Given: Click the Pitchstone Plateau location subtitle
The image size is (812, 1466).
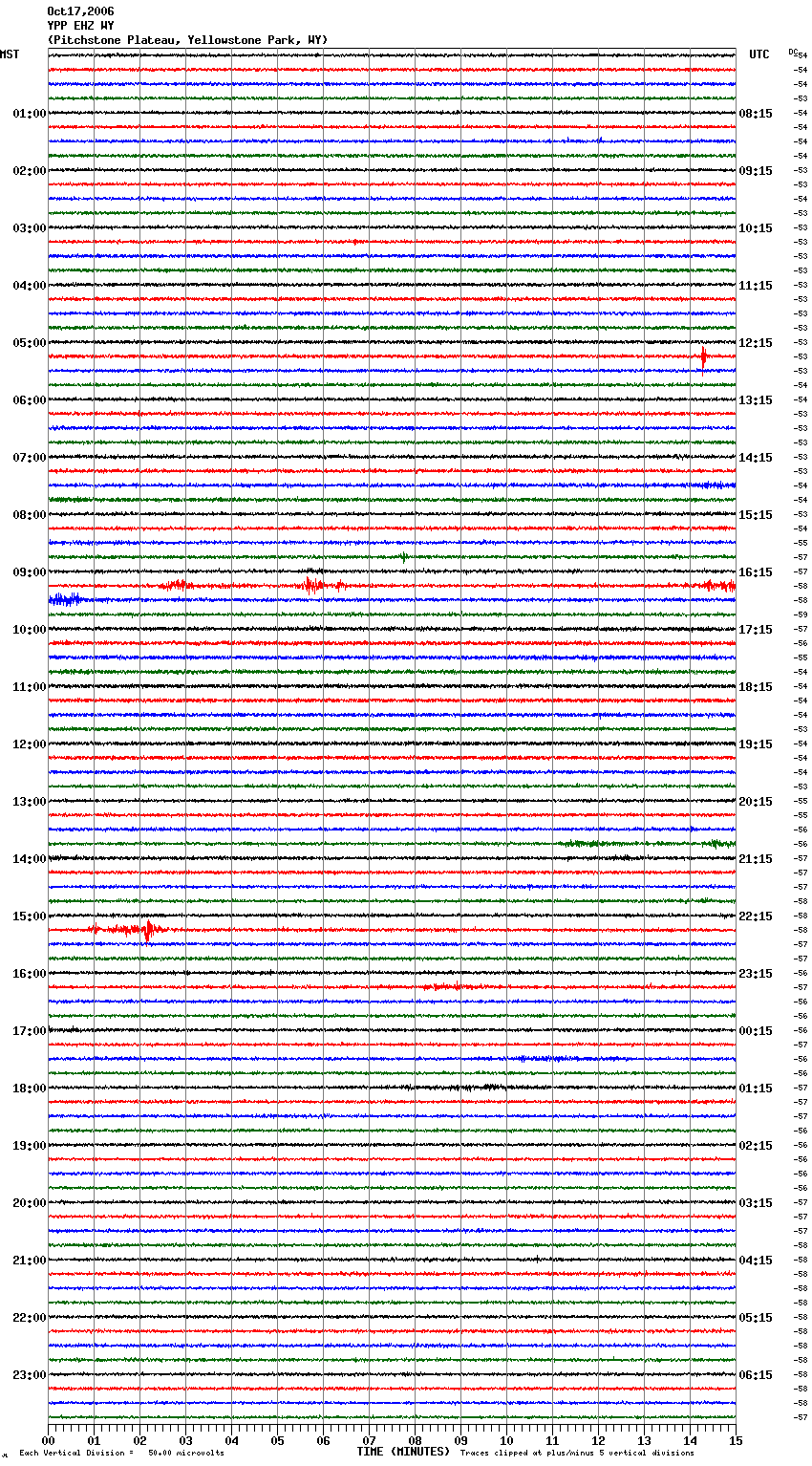Looking at the screenshot, I should [187, 40].
